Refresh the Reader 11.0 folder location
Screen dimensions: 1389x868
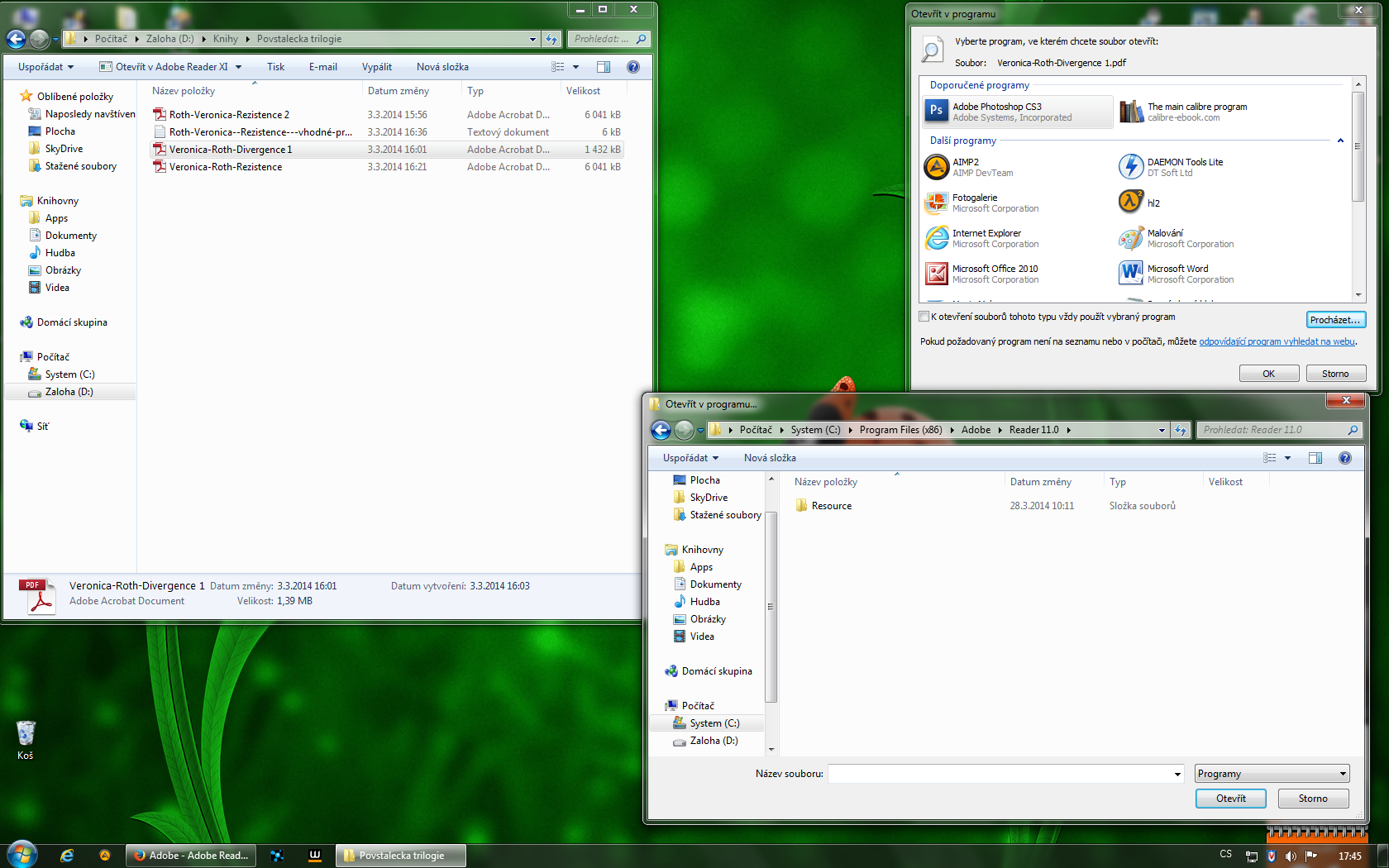(x=1181, y=430)
